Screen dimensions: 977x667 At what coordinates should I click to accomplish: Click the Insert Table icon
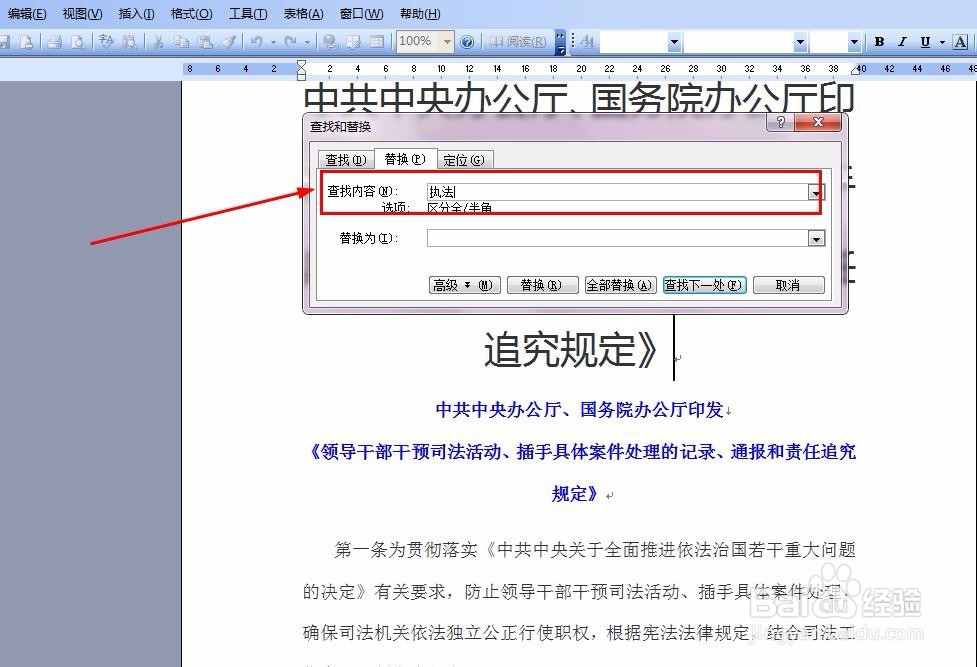[376, 42]
